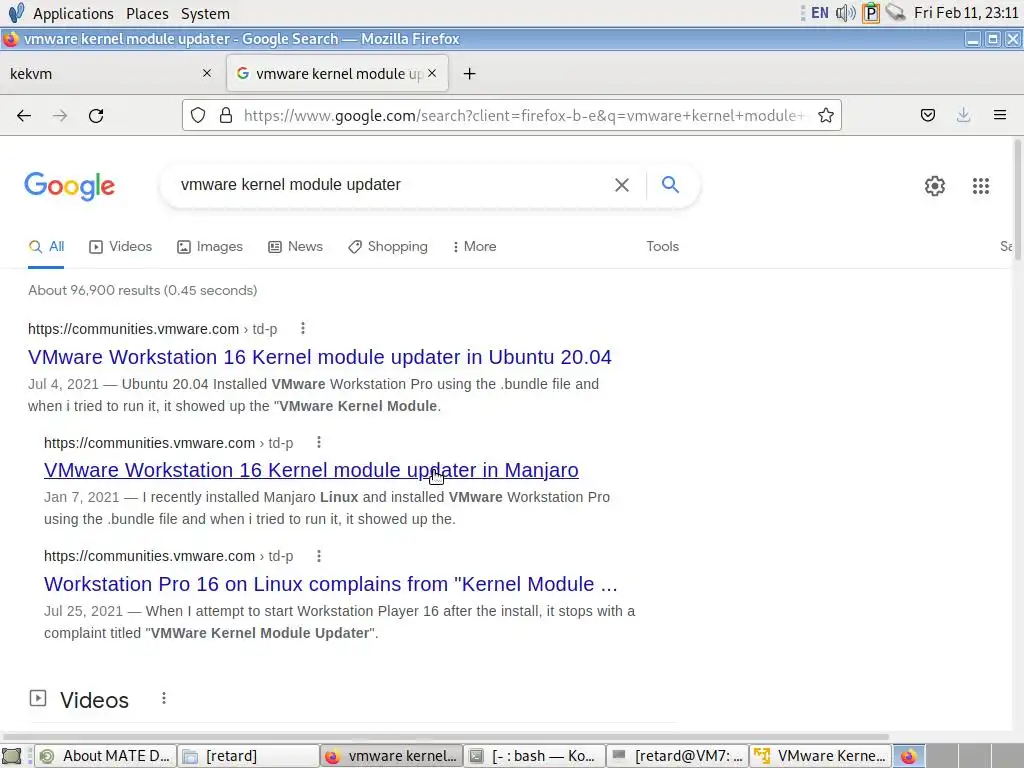Open the Firefox downloads icon

963,116
